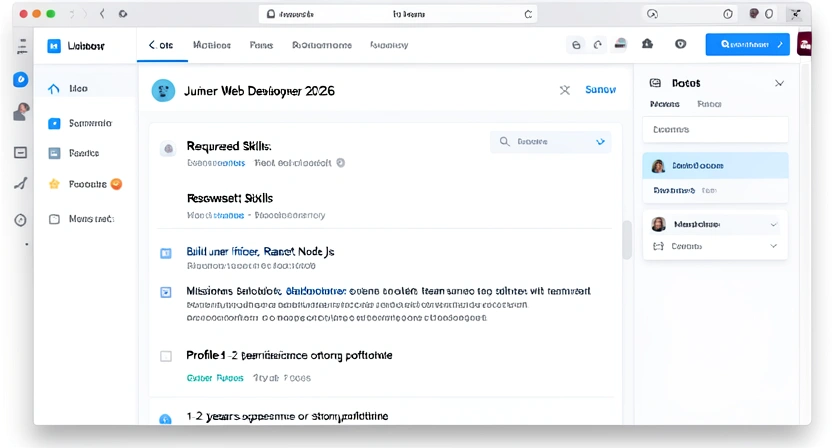
Task: Open the person silhouette icon in left rail
Action: [x=21, y=112]
